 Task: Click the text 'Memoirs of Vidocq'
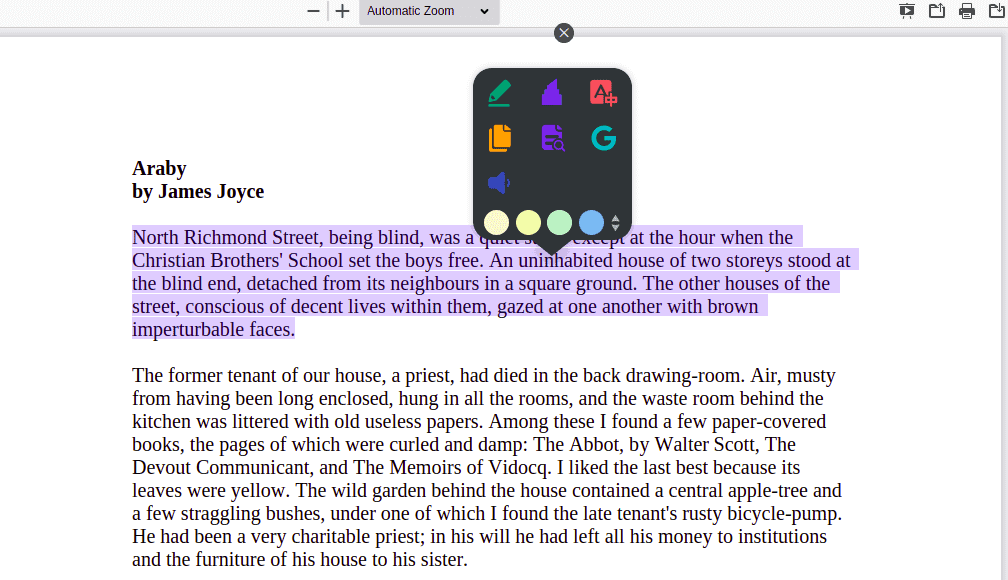coord(470,467)
